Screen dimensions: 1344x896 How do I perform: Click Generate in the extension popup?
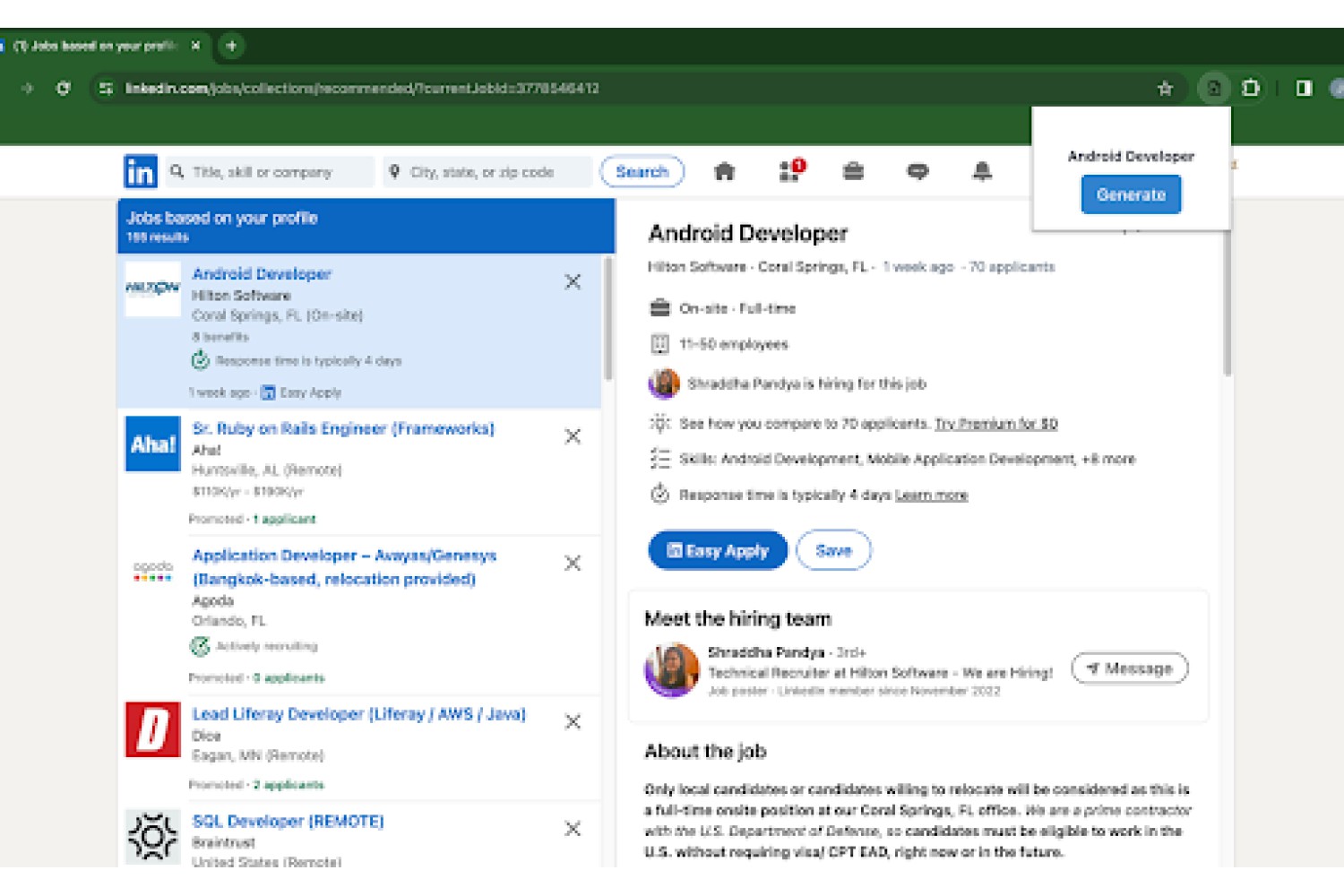[1131, 194]
